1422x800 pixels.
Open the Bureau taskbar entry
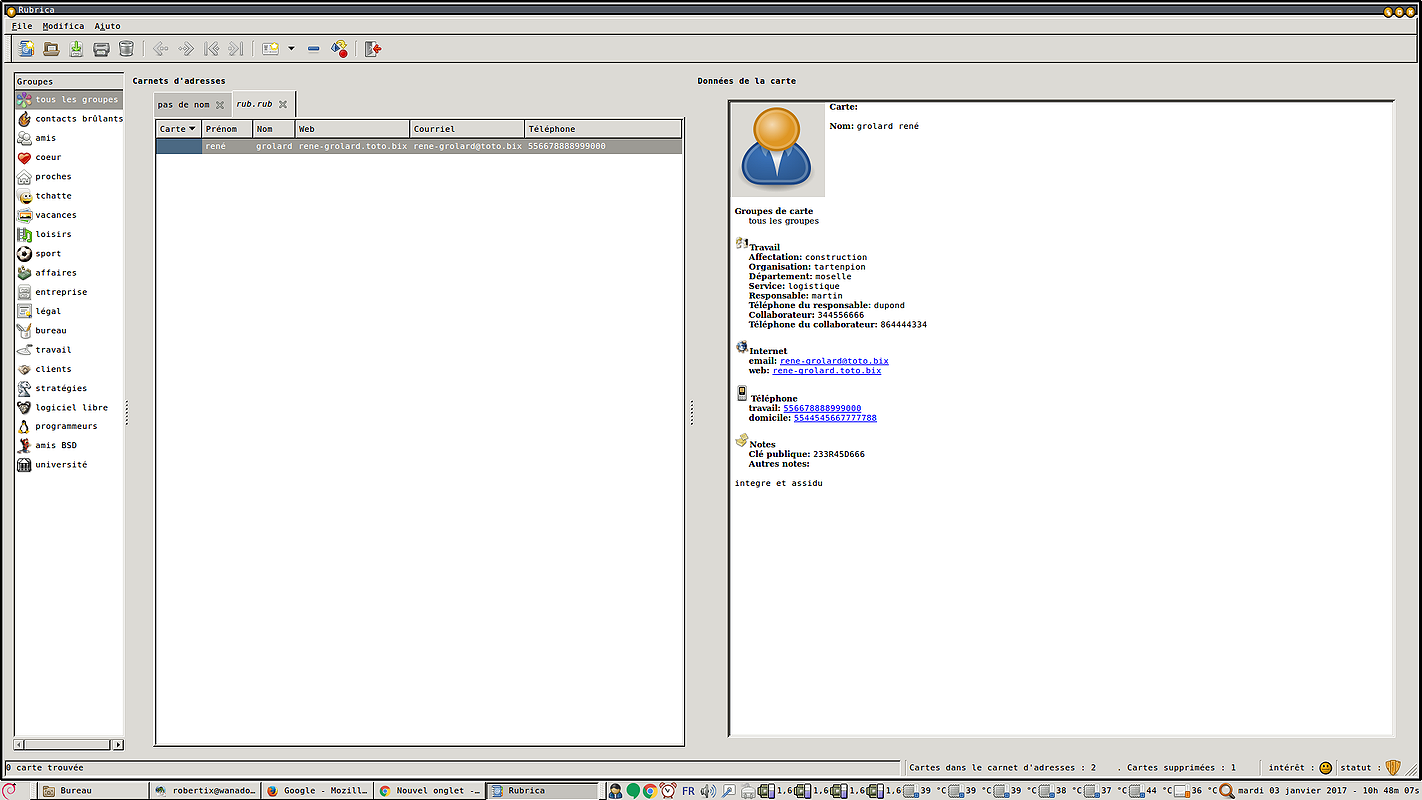92,791
